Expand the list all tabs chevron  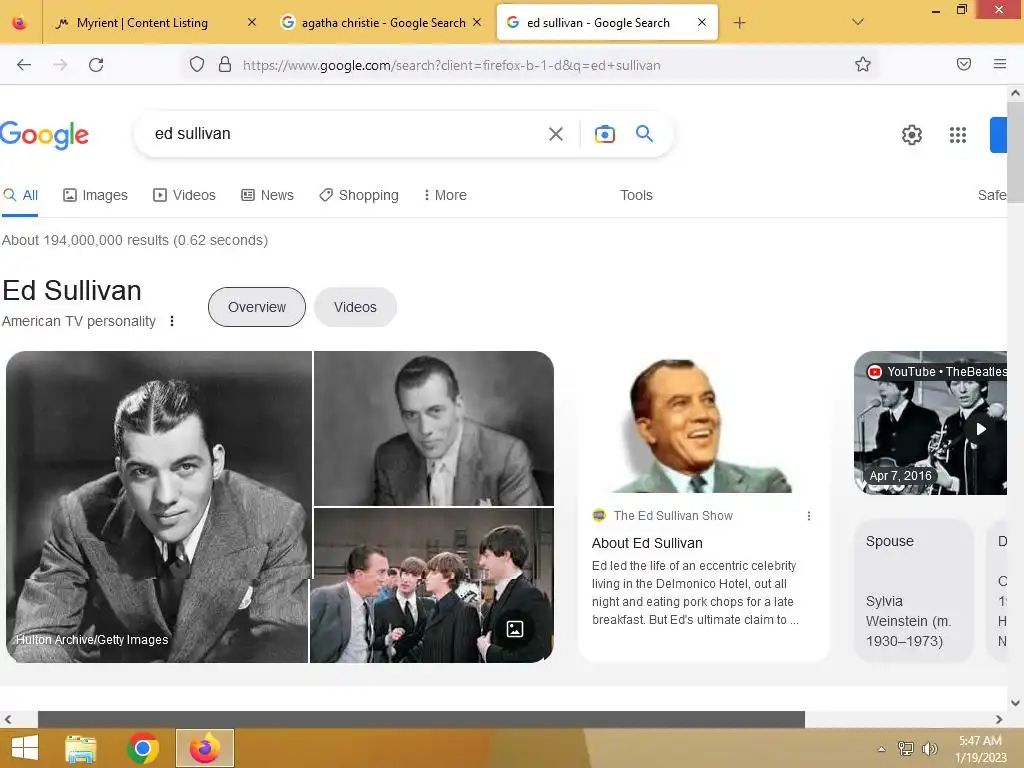(x=858, y=22)
